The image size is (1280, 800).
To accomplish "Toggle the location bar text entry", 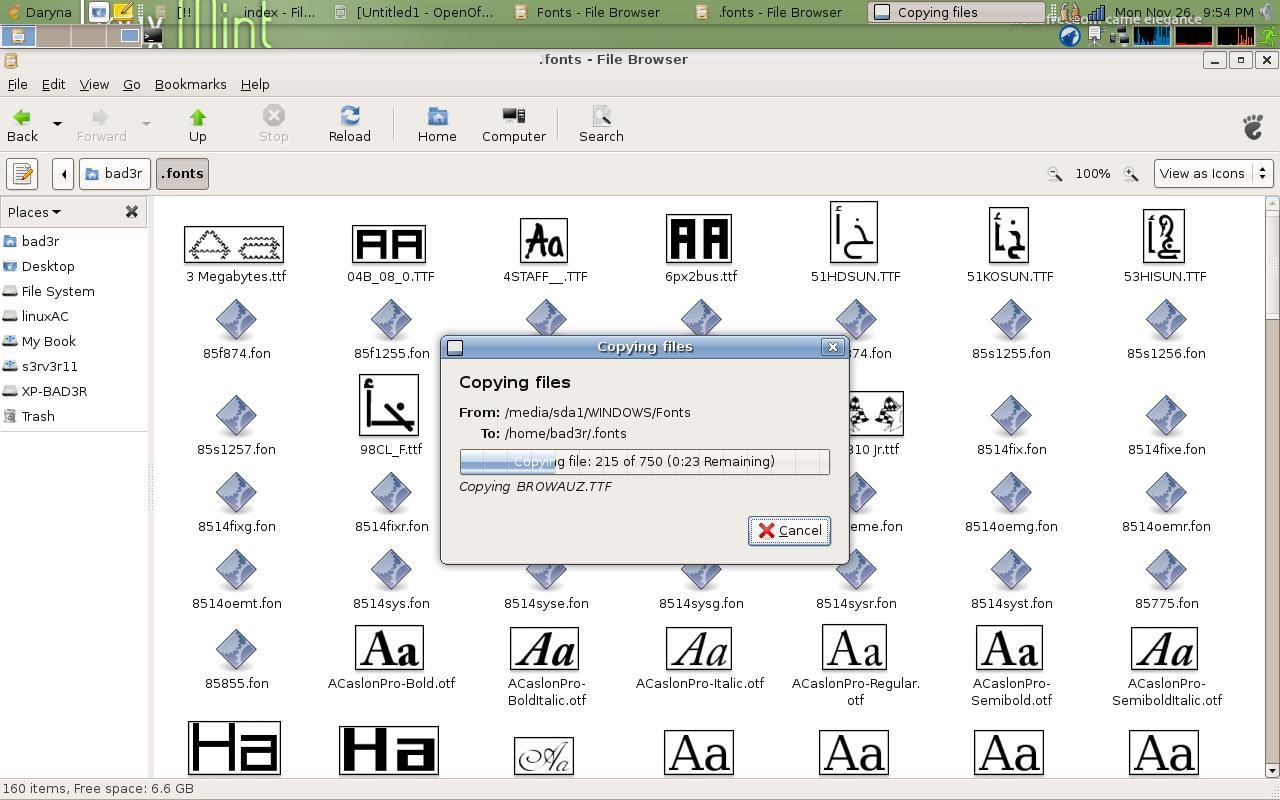I will coord(22,173).
